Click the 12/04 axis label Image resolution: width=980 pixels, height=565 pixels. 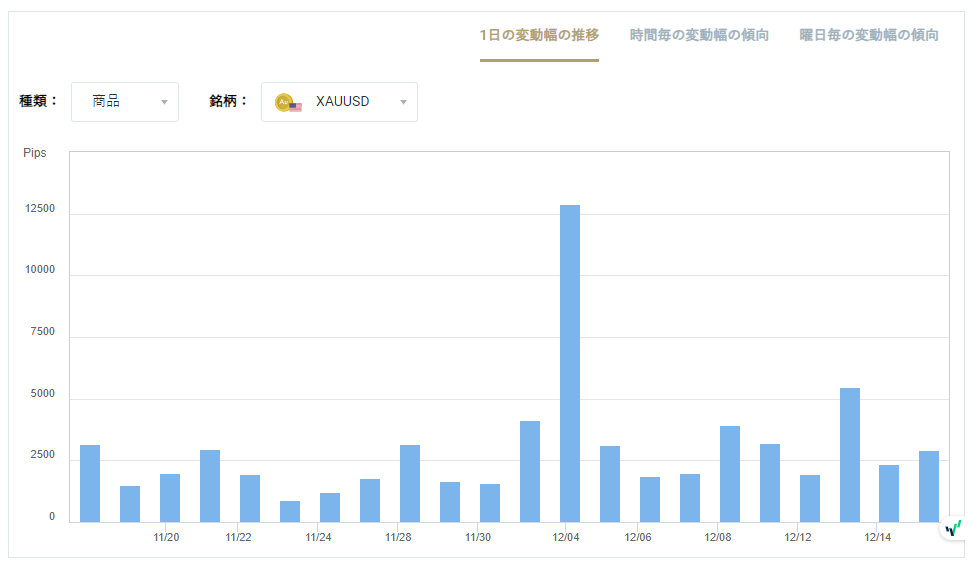point(566,538)
